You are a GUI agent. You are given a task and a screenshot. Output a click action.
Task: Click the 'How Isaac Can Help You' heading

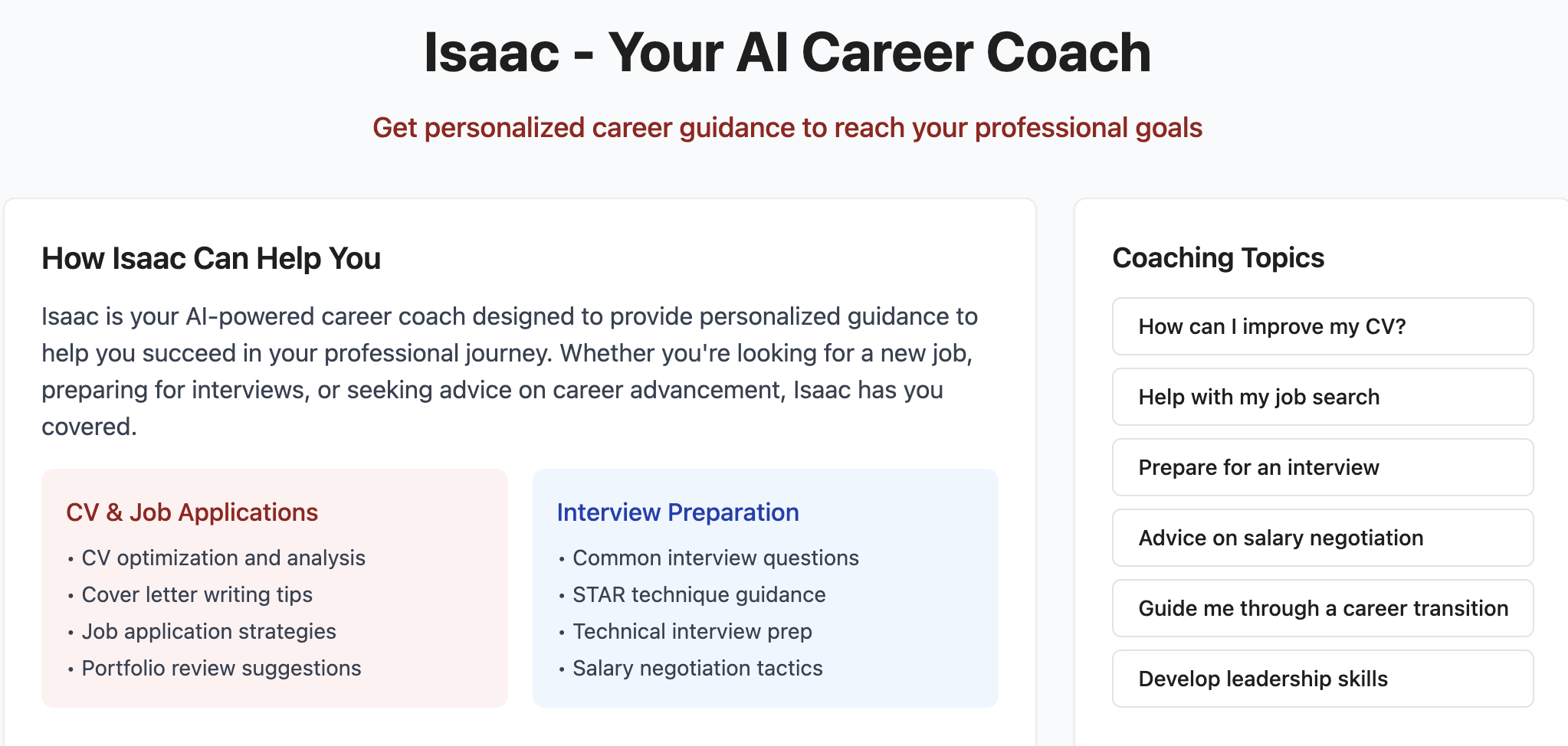211,259
